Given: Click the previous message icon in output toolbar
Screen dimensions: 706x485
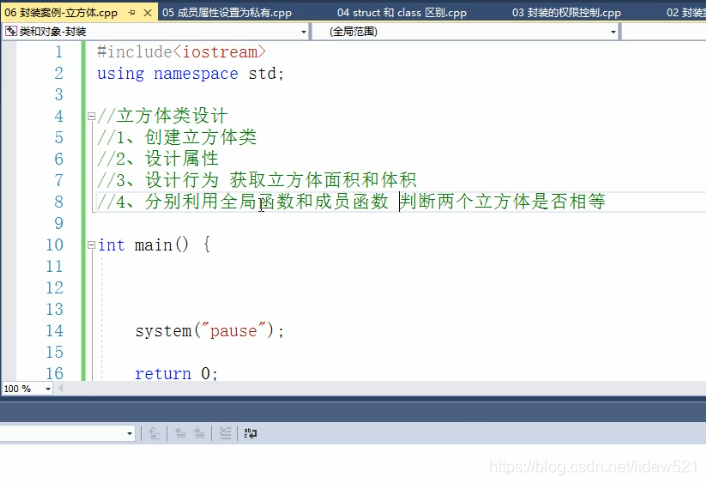Looking at the screenshot, I should [x=181, y=433].
